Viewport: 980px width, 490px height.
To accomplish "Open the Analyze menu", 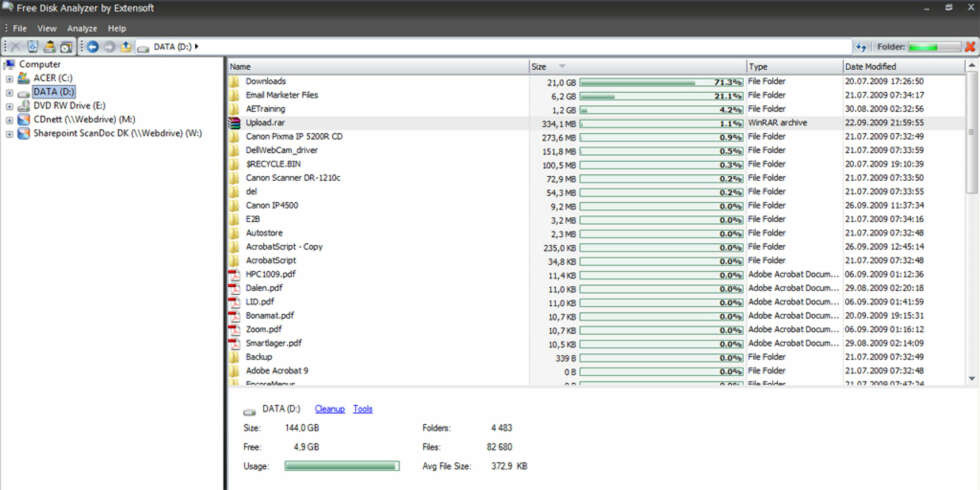I will [x=82, y=28].
